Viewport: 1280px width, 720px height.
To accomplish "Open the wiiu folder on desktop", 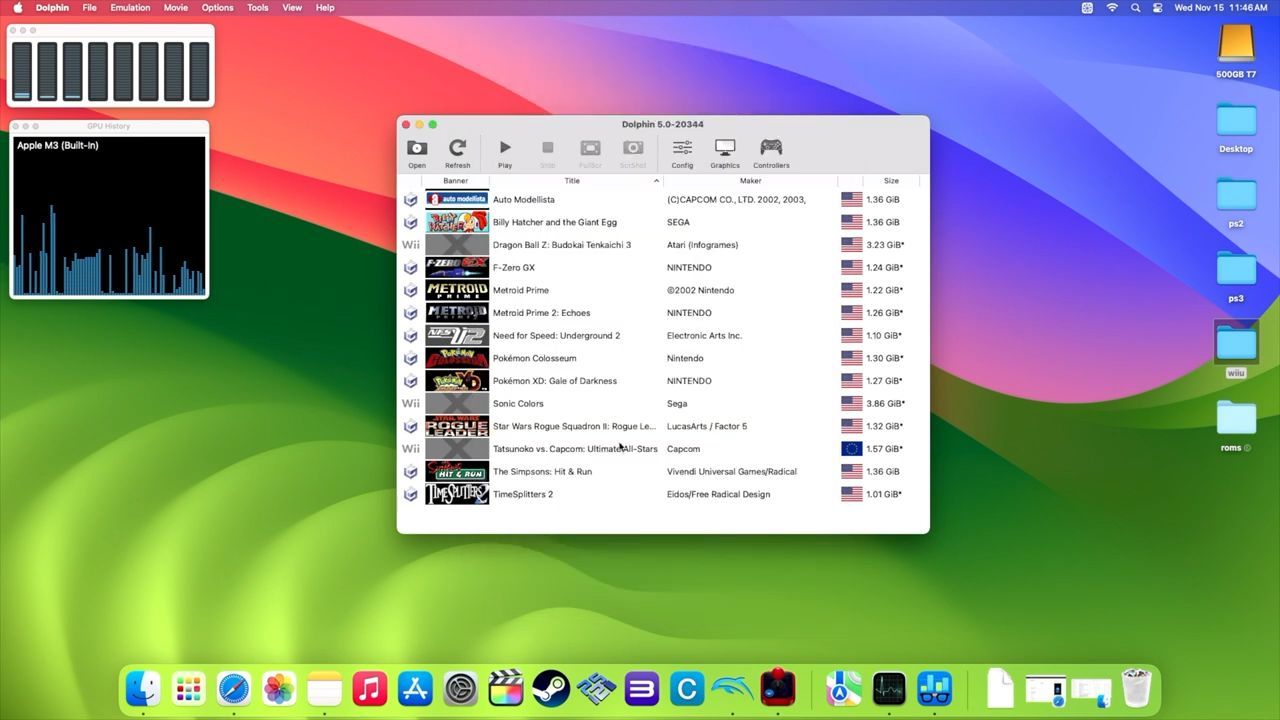I will (x=1236, y=344).
